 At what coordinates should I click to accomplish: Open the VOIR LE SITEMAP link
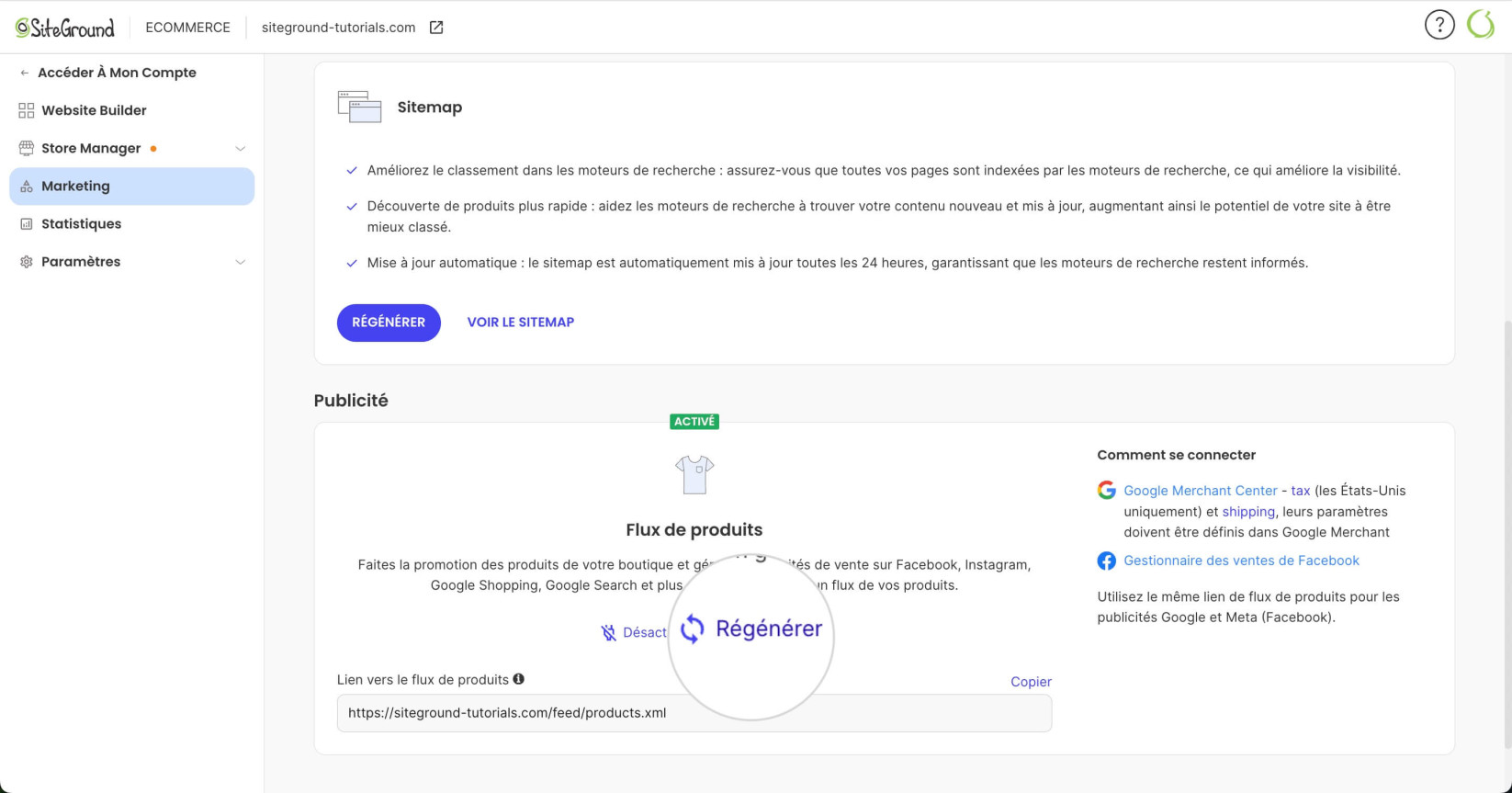(x=521, y=323)
